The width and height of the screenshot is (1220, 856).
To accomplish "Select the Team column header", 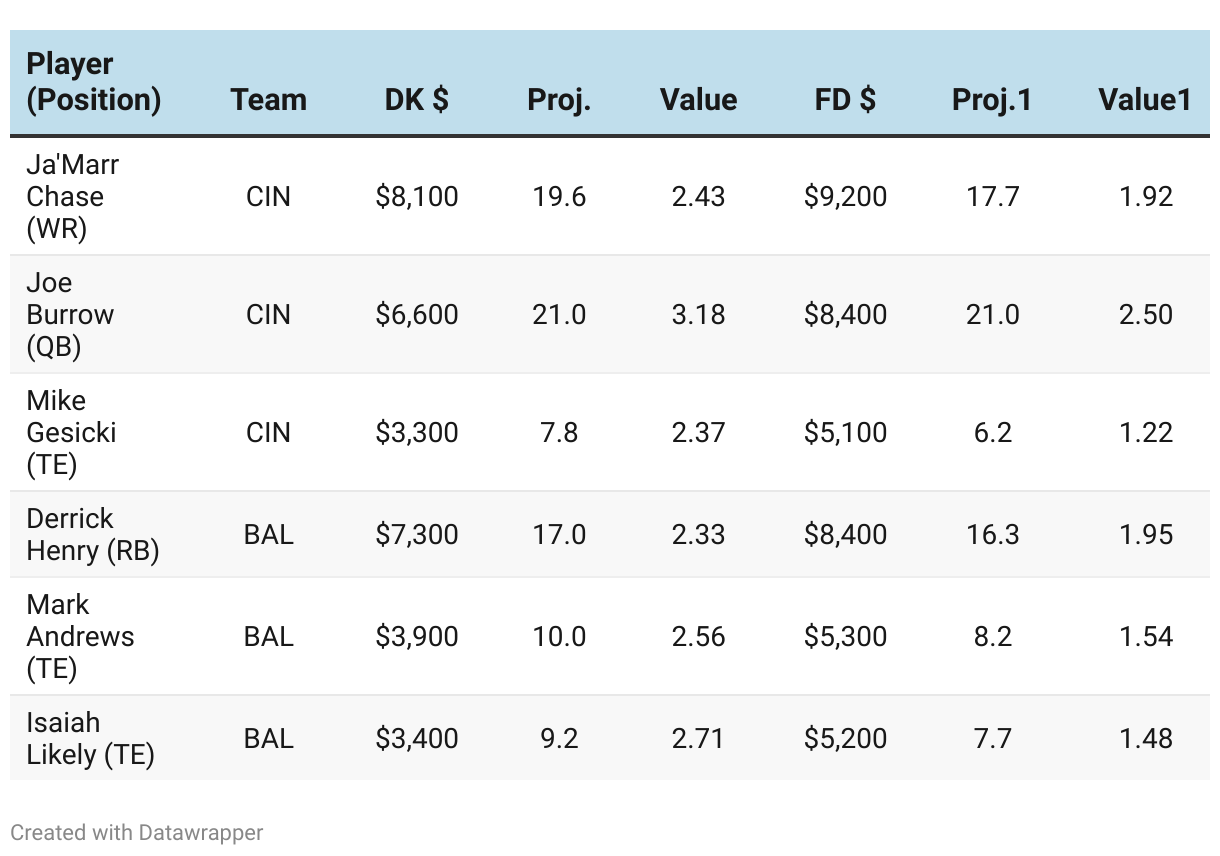I will [x=268, y=100].
